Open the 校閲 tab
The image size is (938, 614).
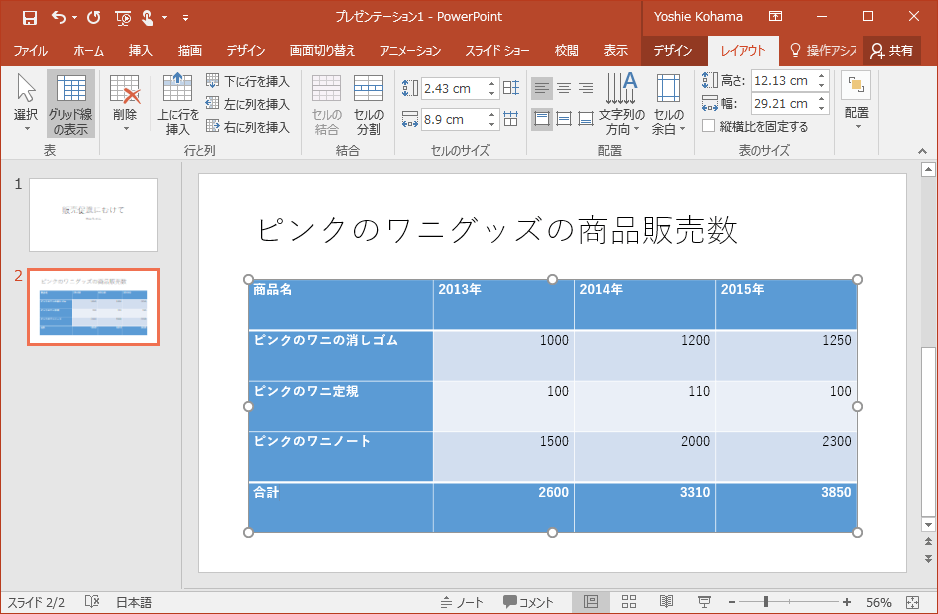(567, 51)
